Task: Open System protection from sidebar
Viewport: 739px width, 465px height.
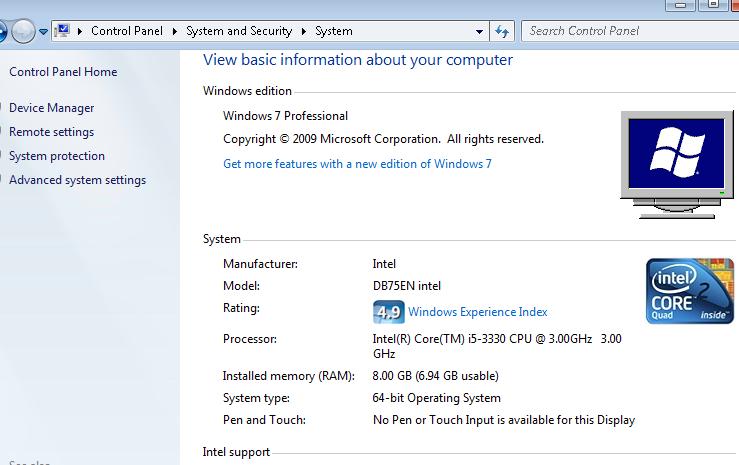Action: point(57,156)
